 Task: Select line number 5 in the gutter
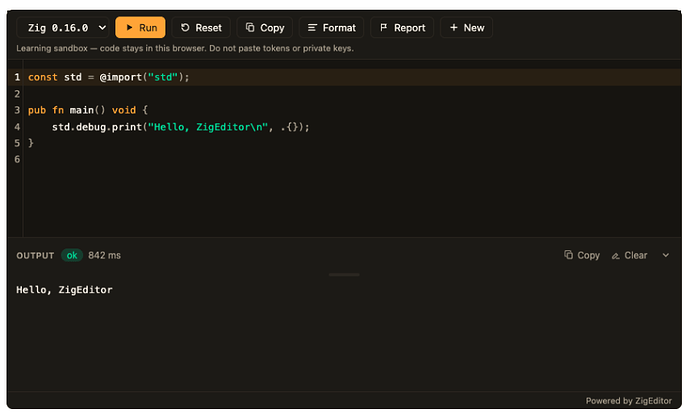coord(17,143)
